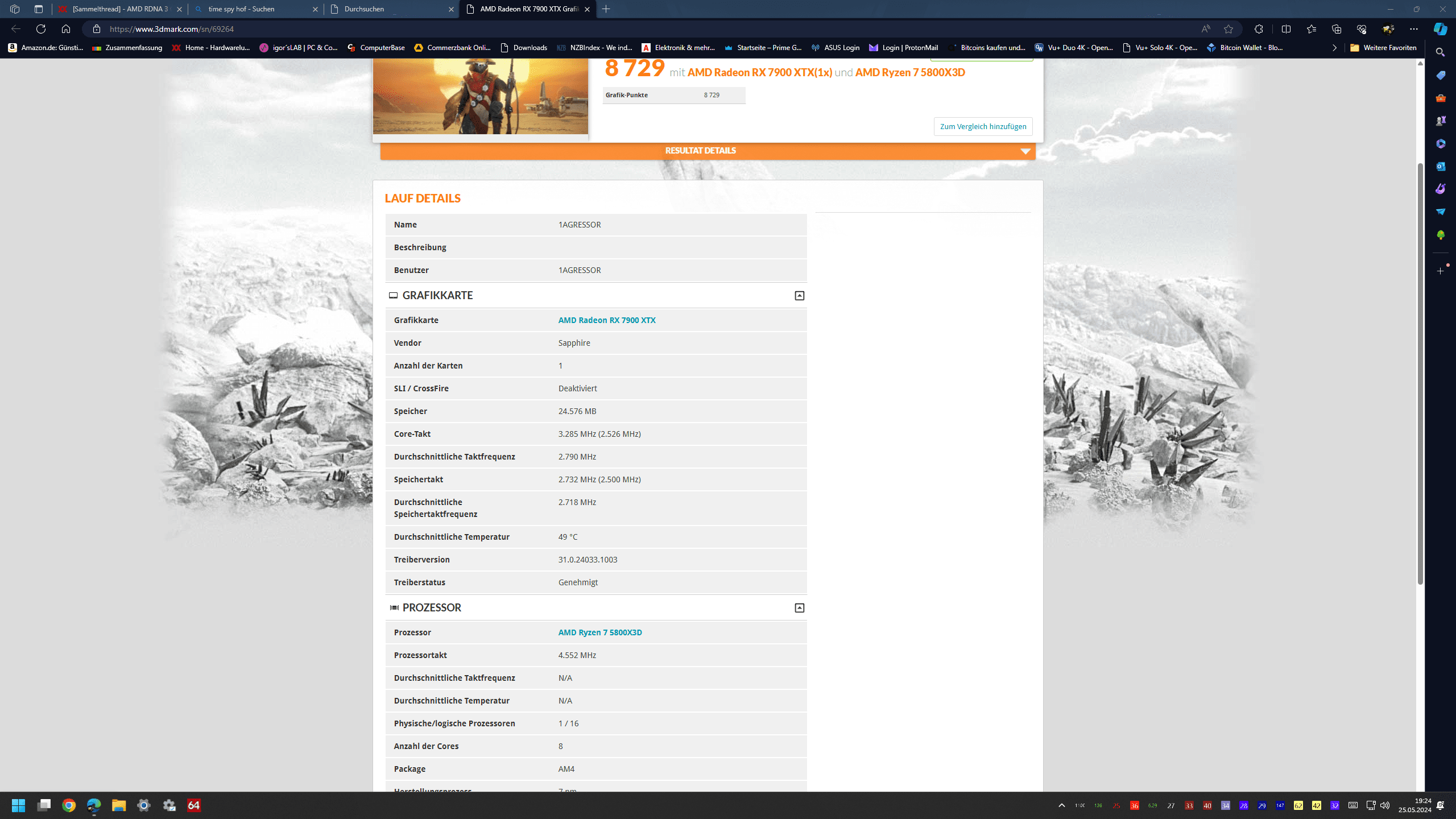Show hidden system tray icons chevron
The height and width of the screenshot is (819, 1456).
tap(1061, 805)
